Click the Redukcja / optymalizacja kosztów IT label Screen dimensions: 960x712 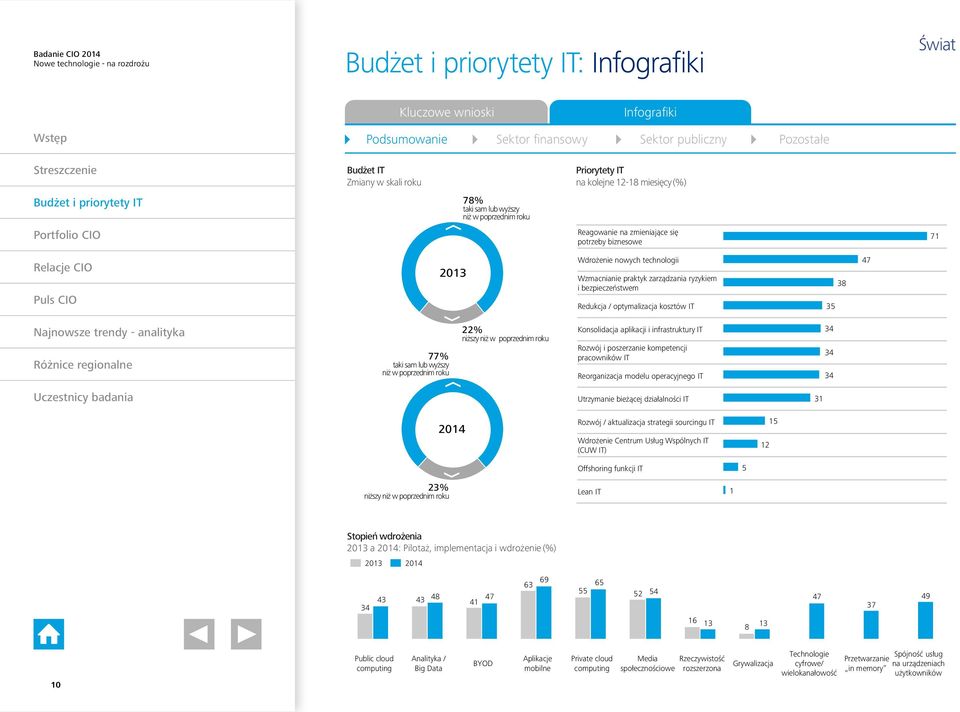click(x=636, y=306)
